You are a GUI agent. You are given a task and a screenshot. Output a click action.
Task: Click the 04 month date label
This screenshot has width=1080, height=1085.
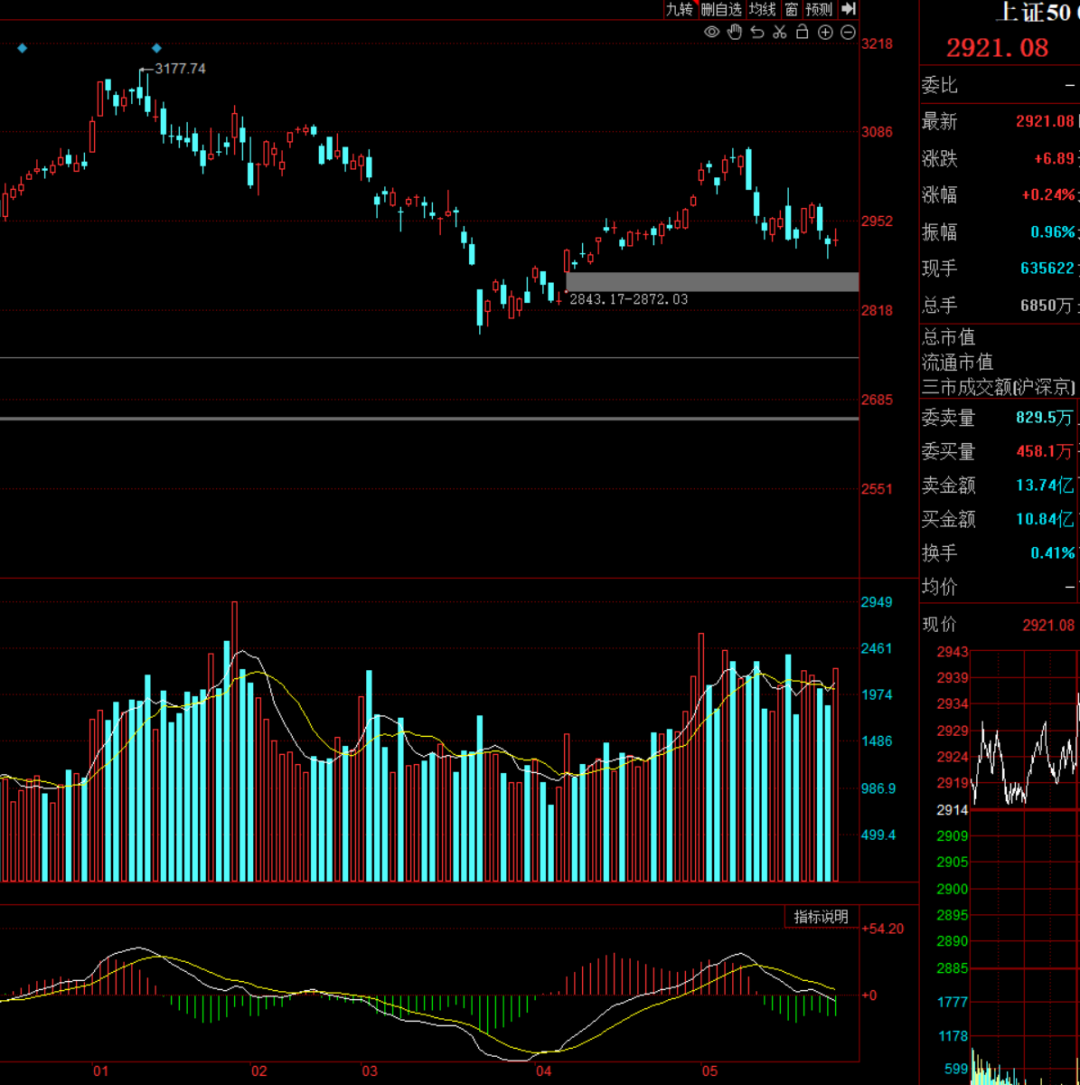click(x=544, y=1071)
